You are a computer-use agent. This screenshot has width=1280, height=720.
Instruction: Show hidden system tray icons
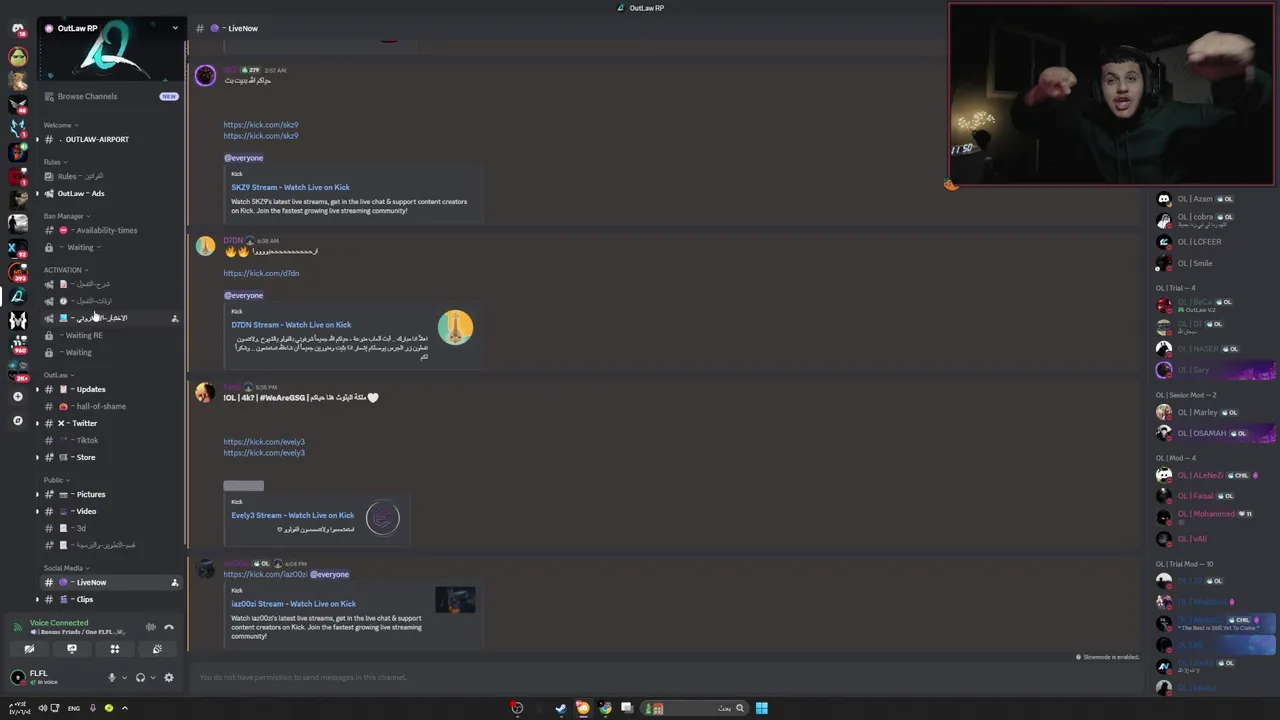click(125, 708)
